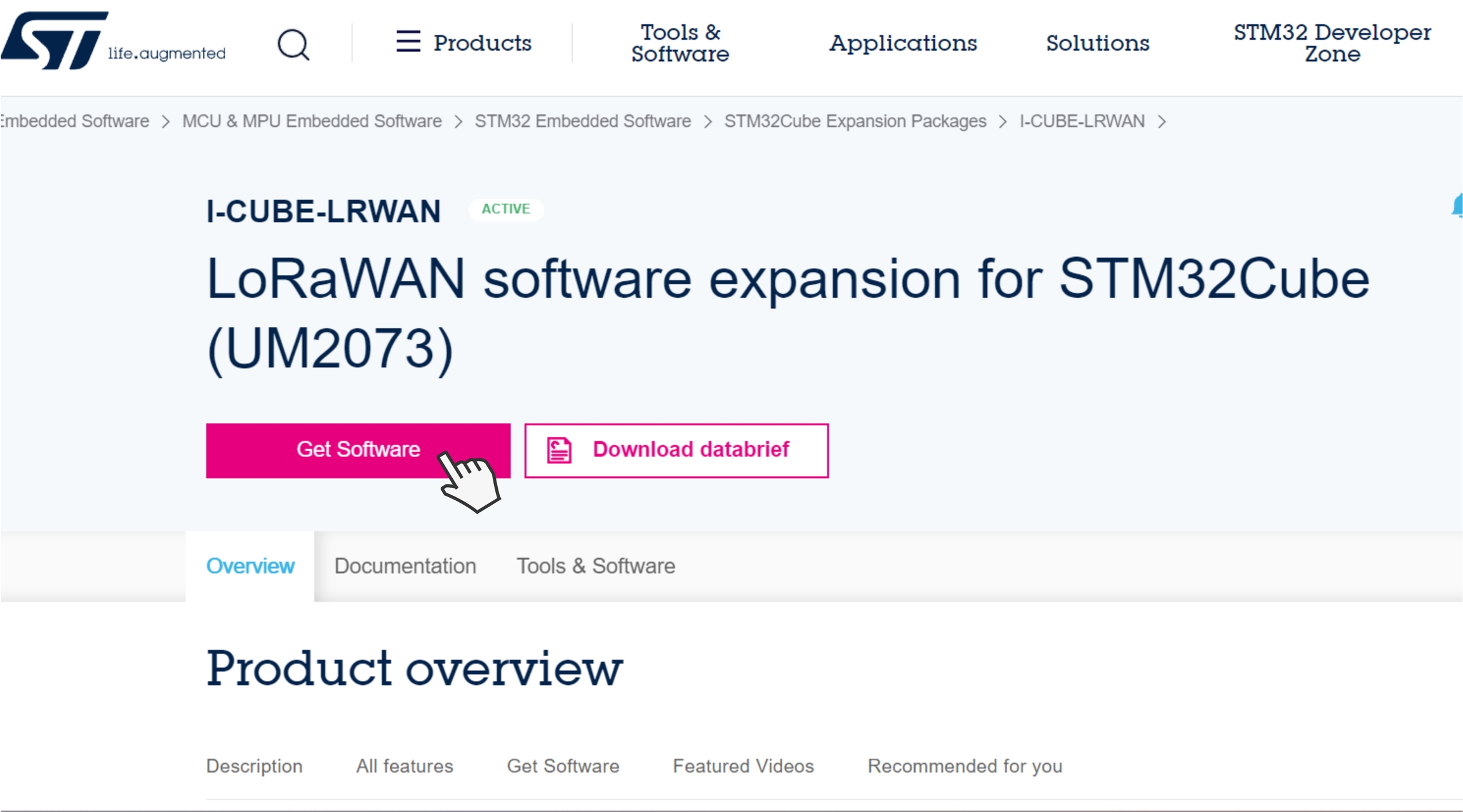Open the Products hamburger menu icon

coord(408,42)
